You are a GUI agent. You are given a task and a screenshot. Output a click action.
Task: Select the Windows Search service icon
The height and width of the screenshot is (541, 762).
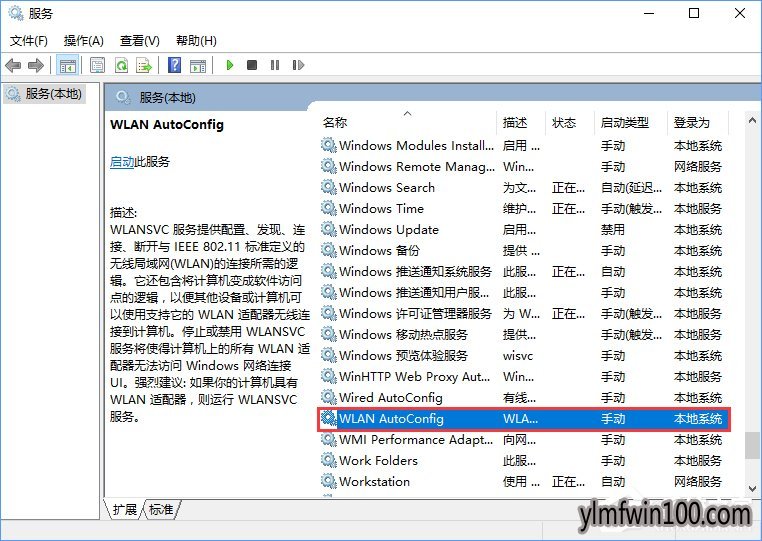[x=329, y=187]
